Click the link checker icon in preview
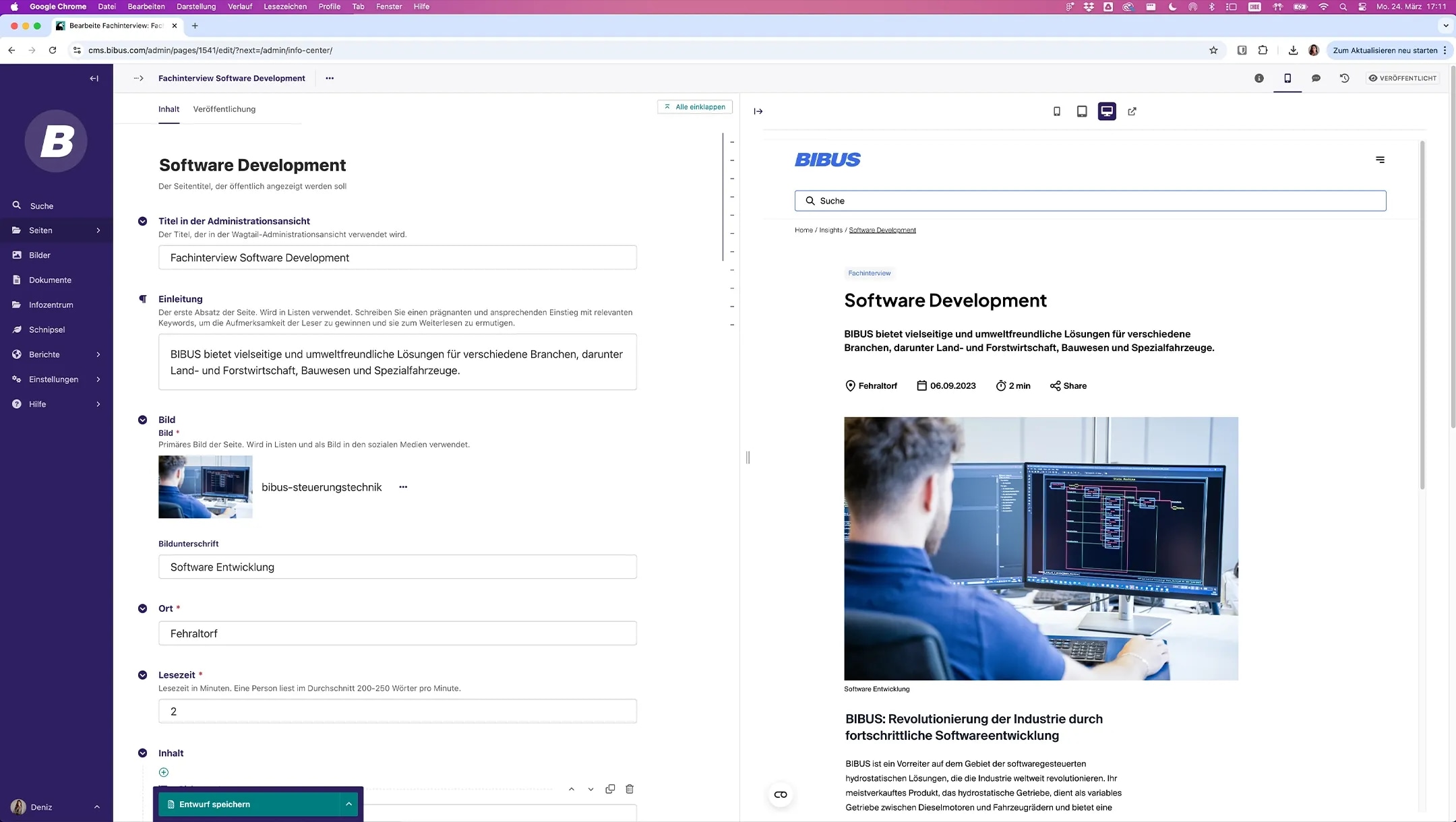This screenshot has height=822, width=1456. coord(781,794)
